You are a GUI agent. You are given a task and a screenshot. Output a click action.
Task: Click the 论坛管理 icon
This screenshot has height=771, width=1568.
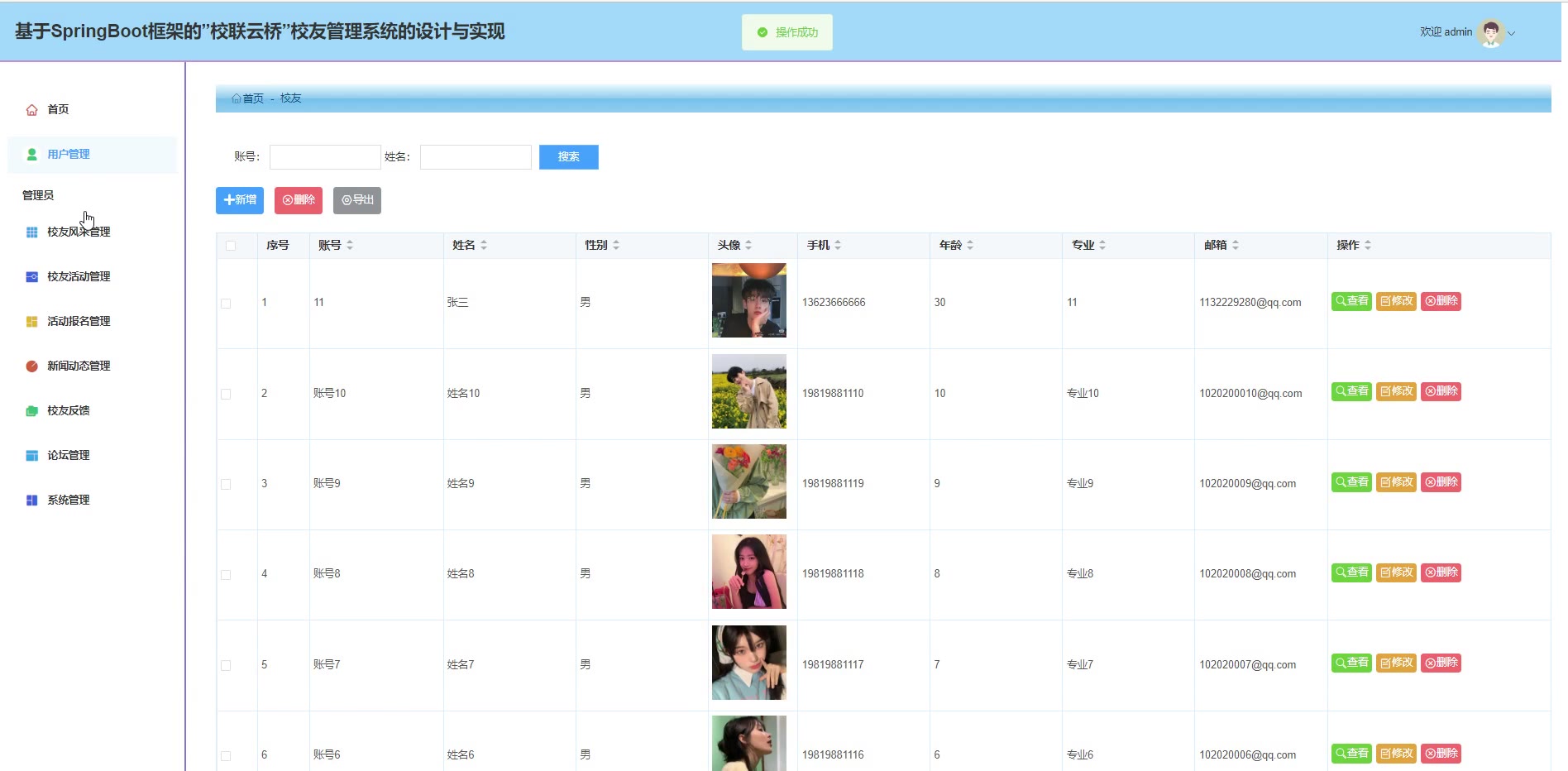coord(32,456)
